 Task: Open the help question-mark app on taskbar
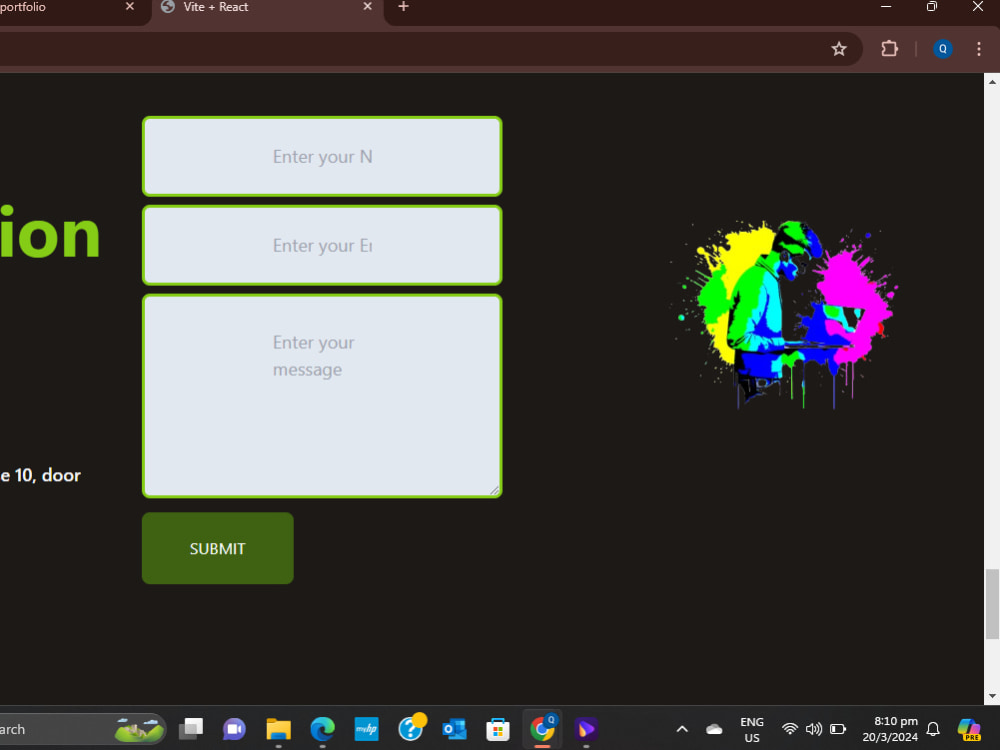click(x=411, y=728)
